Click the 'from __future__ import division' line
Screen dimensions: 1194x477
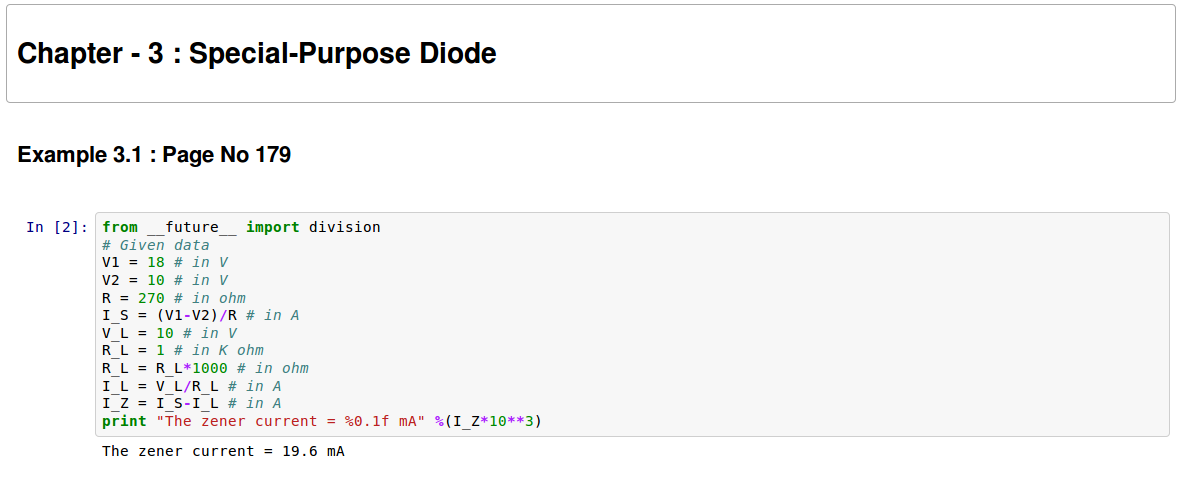coord(241,227)
